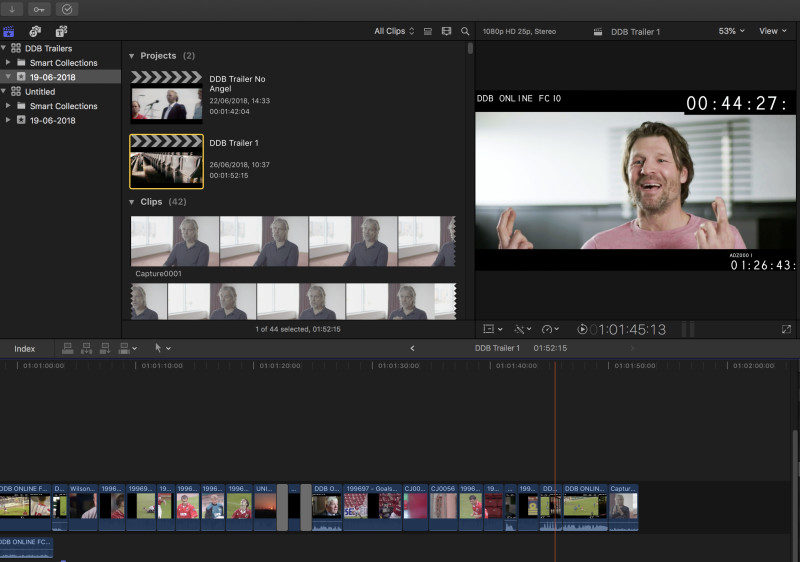The image size is (800, 562).
Task: Toggle the audio meters beside timecode
Action: coord(688,329)
